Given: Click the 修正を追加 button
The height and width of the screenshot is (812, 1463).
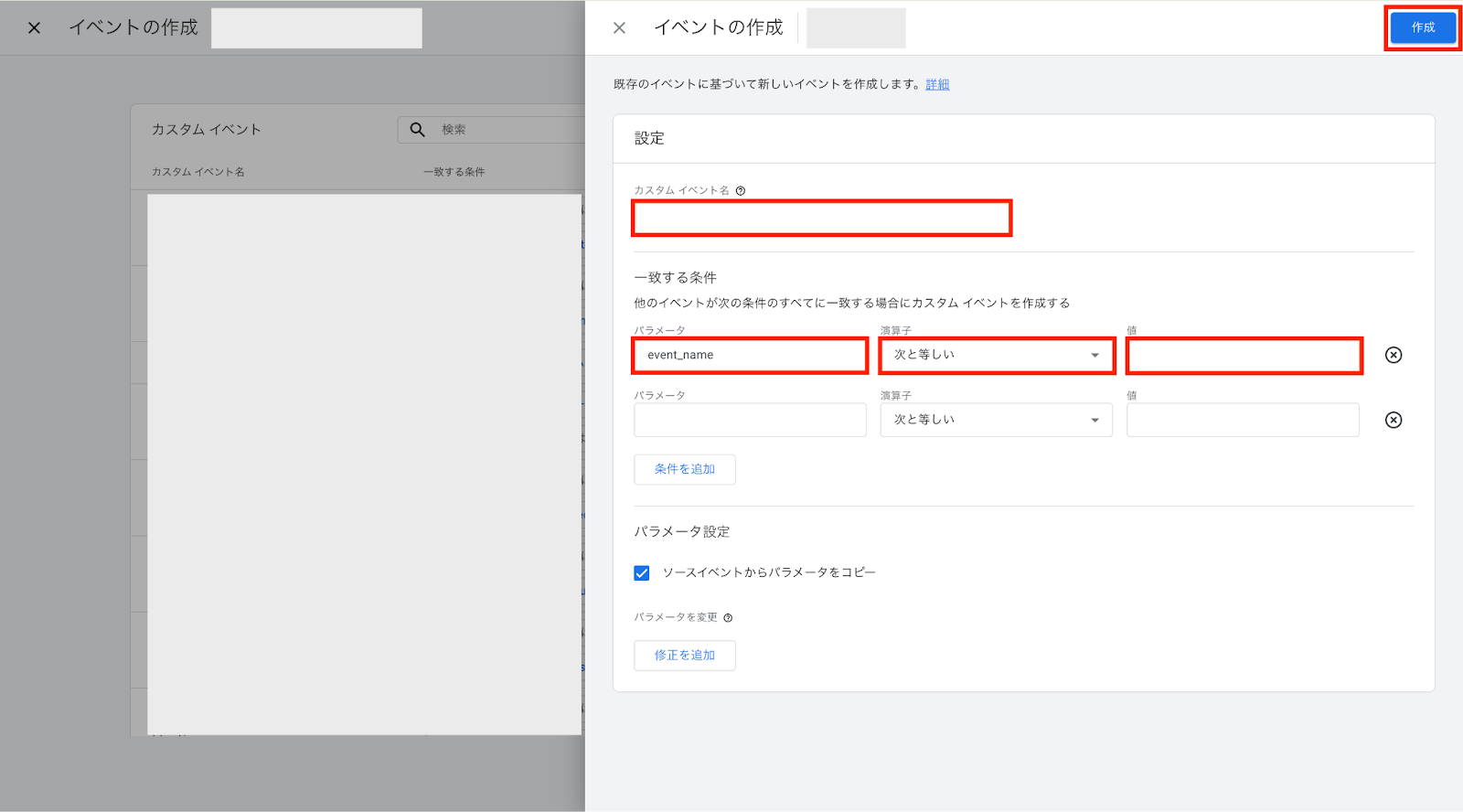Looking at the screenshot, I should [x=685, y=656].
